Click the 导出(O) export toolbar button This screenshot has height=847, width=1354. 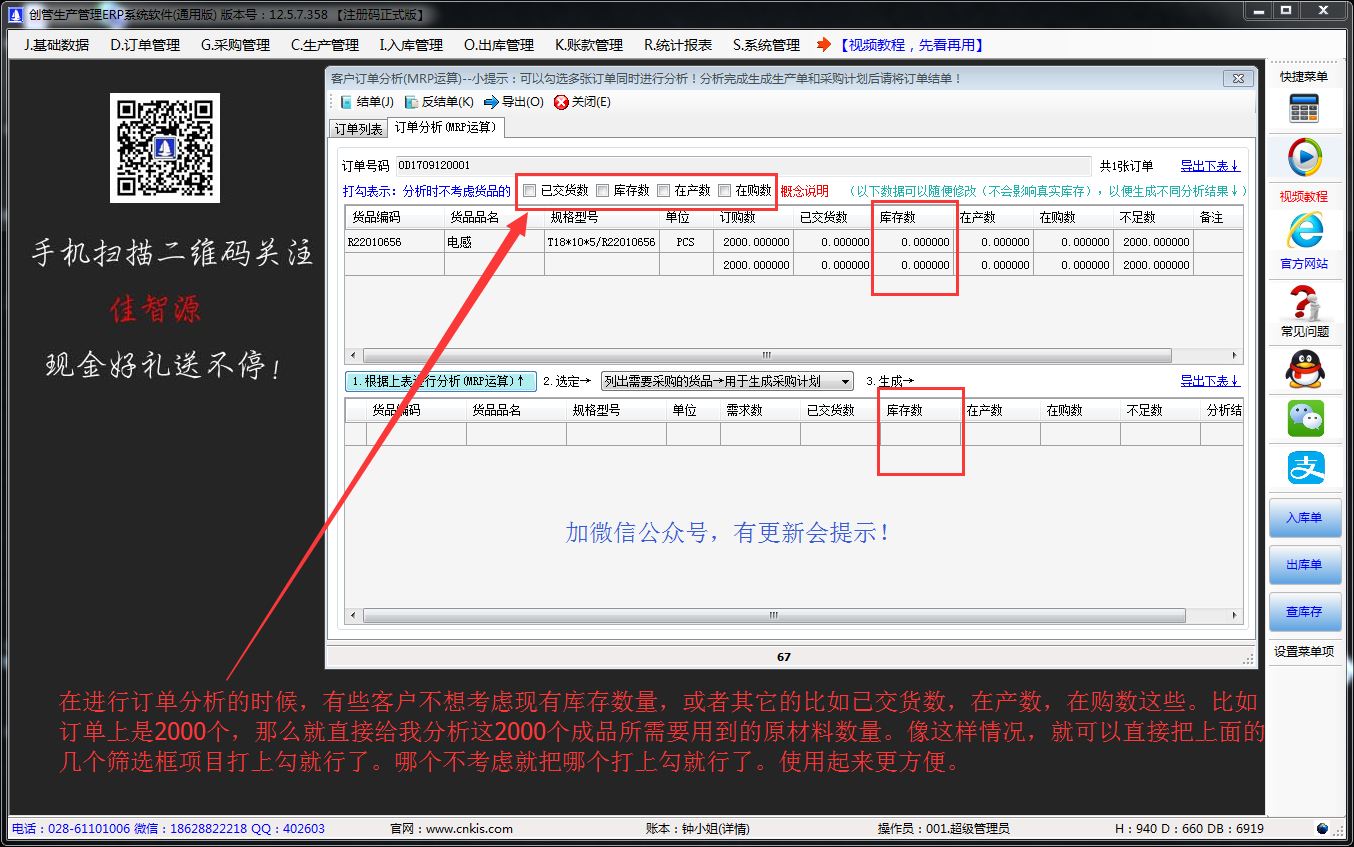tap(514, 102)
